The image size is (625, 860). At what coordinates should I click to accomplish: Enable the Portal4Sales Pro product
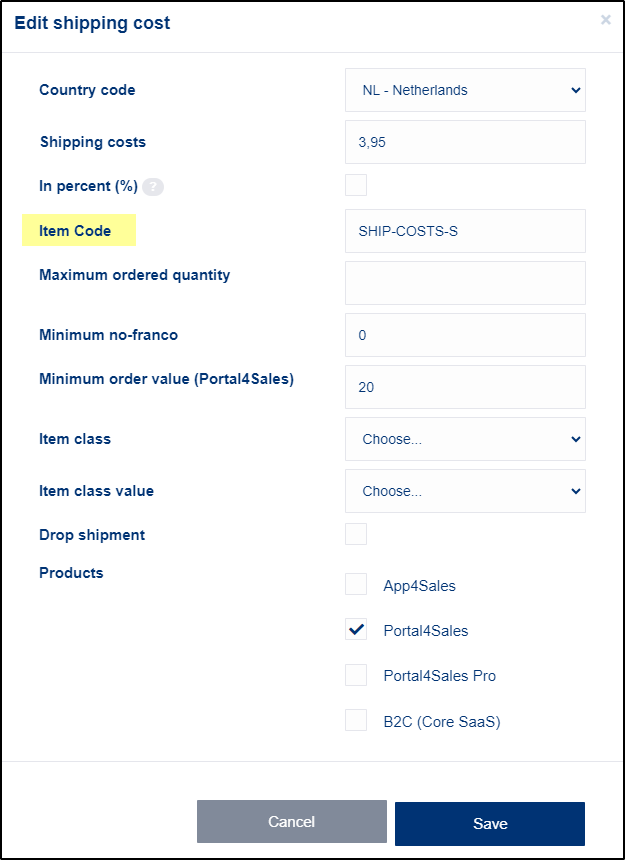point(356,674)
